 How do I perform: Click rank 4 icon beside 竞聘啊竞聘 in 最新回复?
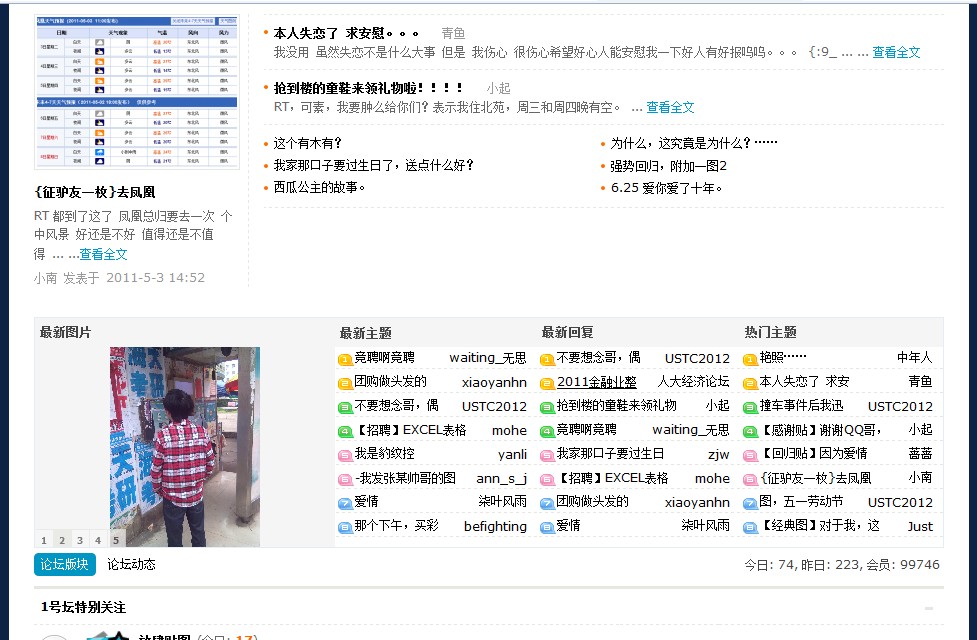[547, 431]
